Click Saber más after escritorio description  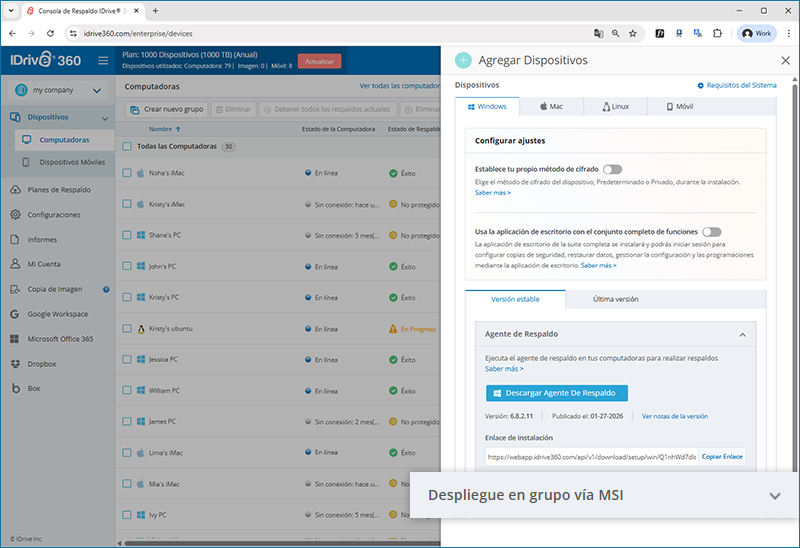pos(598,265)
